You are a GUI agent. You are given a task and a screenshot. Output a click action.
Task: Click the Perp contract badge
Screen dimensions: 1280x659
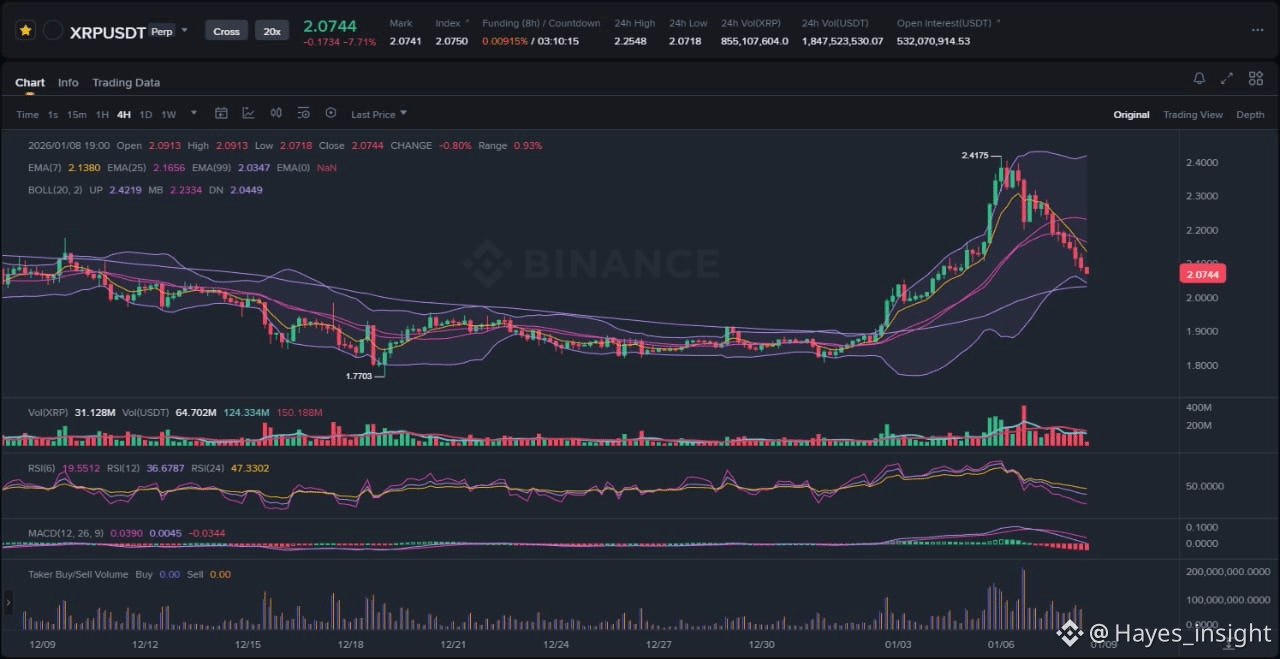click(x=161, y=32)
